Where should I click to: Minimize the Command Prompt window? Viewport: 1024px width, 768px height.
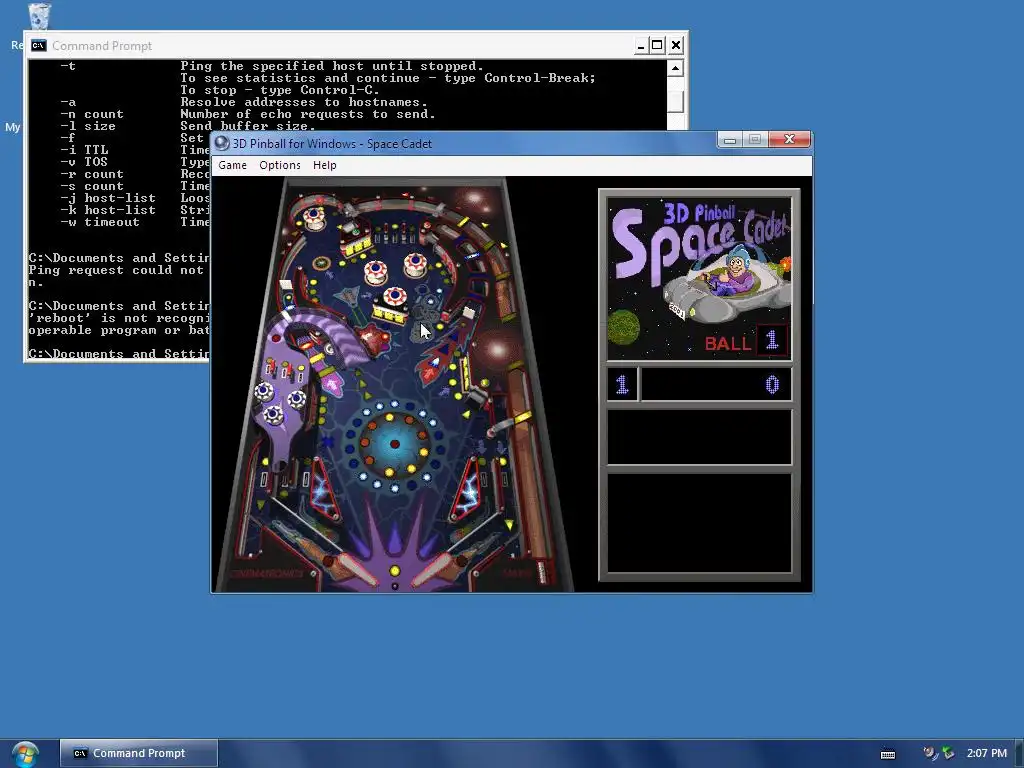(x=641, y=46)
